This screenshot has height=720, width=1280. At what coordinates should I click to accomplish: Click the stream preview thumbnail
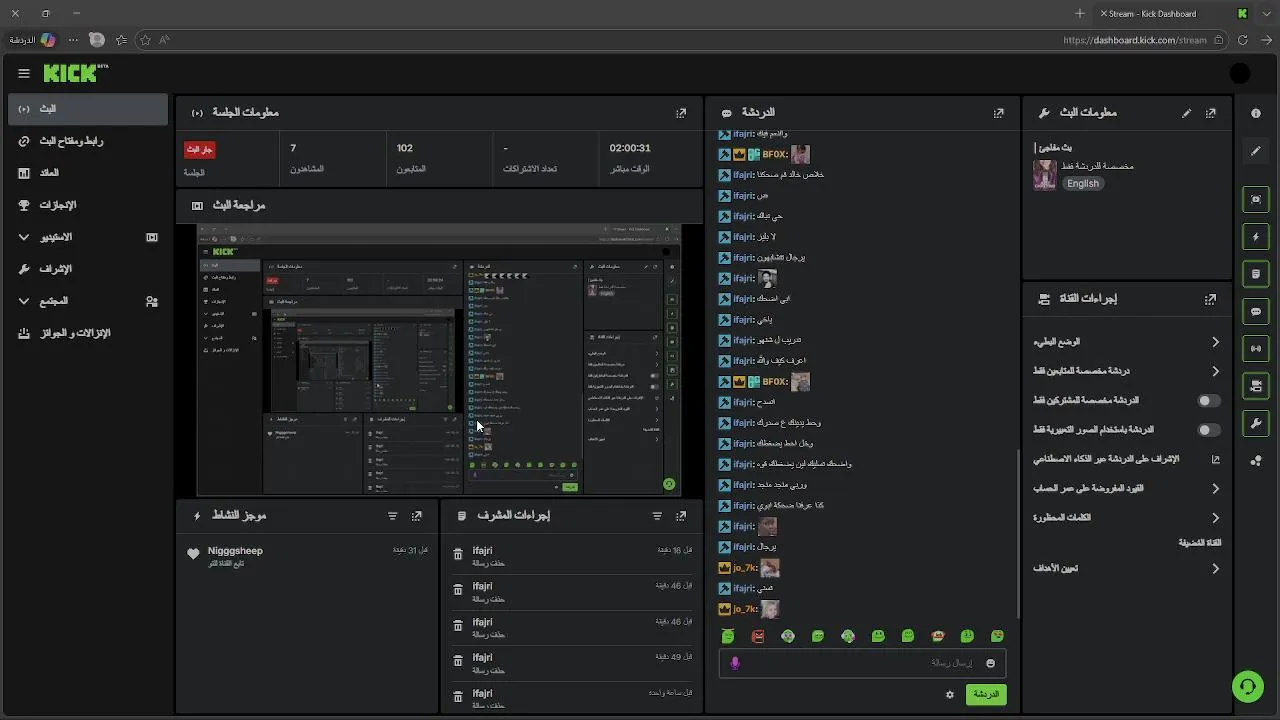[439, 360]
